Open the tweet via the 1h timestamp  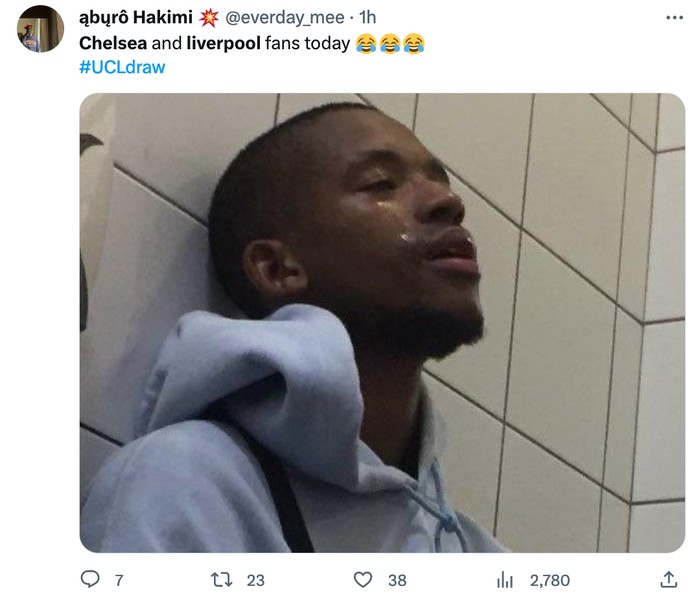pos(368,18)
